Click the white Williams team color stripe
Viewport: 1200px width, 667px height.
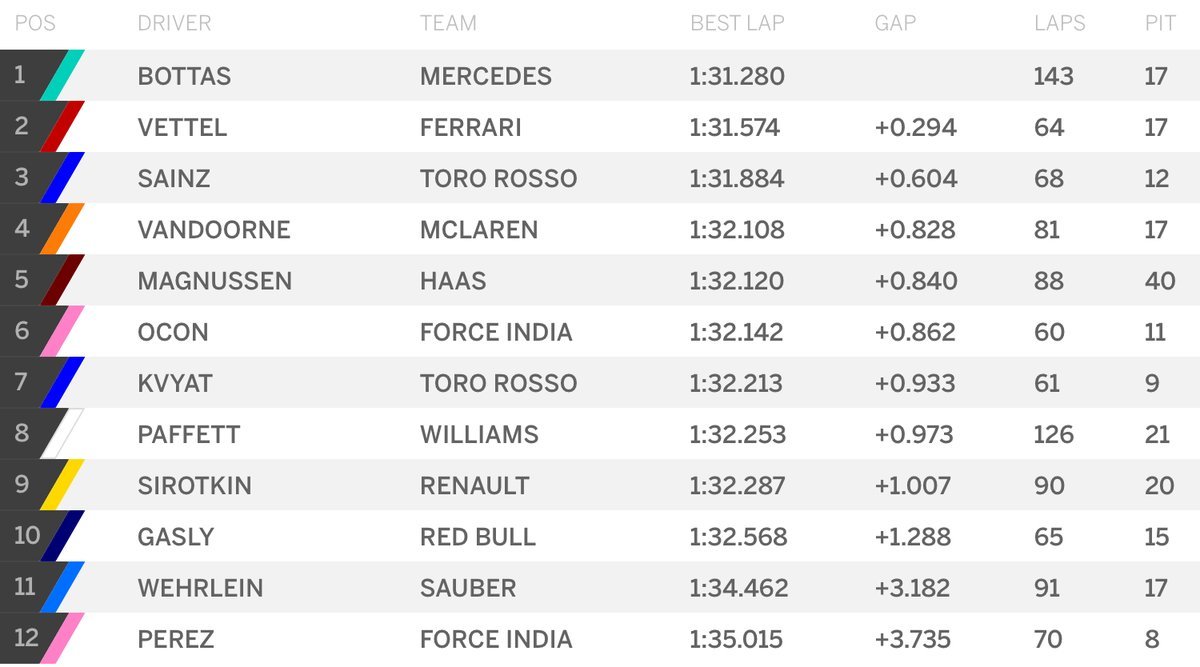pos(63,434)
